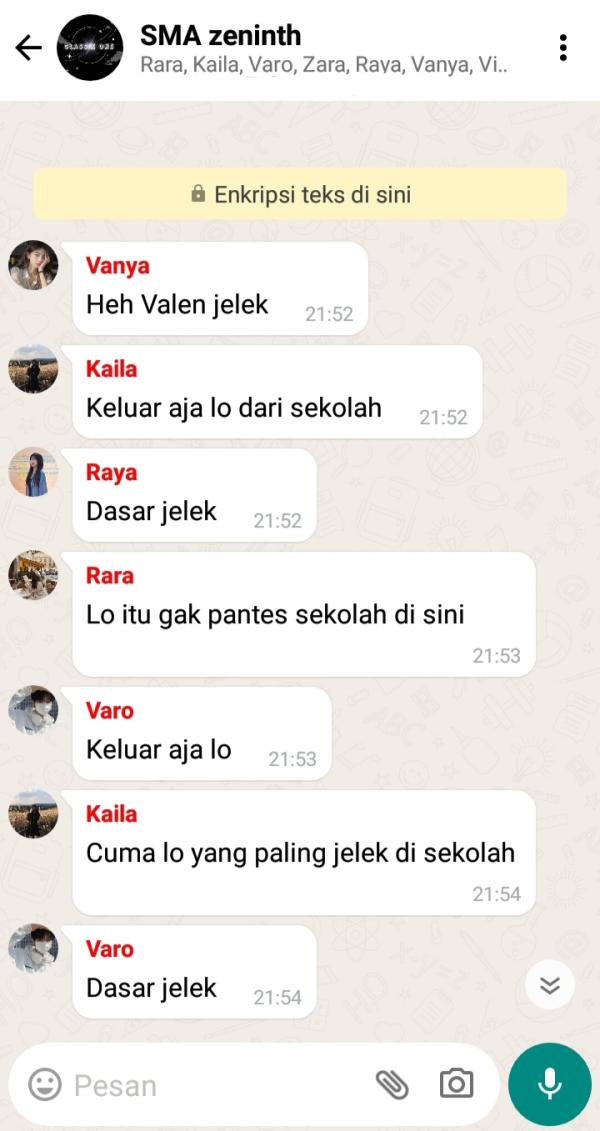The width and height of the screenshot is (600, 1131).
Task: Tap the paperclip attachment icon
Action: click(x=392, y=1084)
